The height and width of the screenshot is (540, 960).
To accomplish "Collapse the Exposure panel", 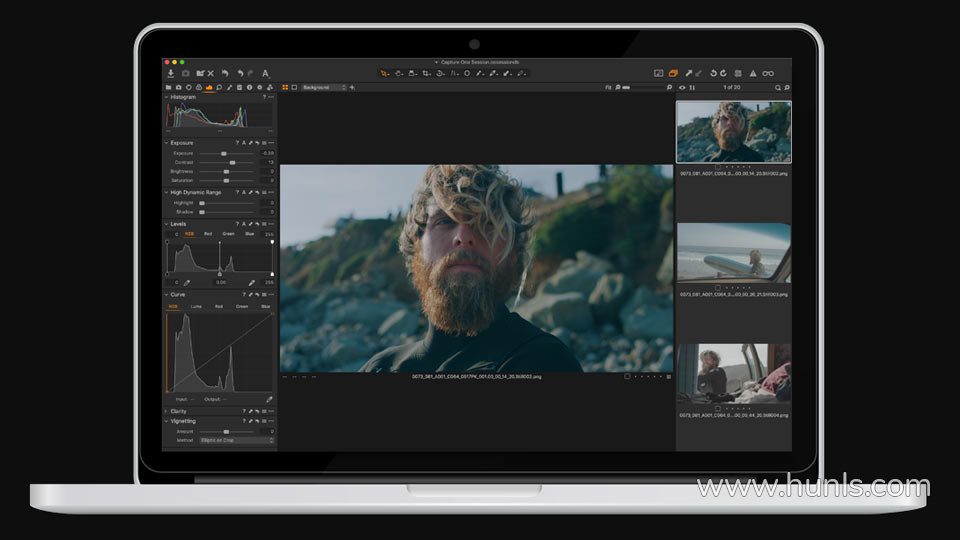I will coord(166,143).
